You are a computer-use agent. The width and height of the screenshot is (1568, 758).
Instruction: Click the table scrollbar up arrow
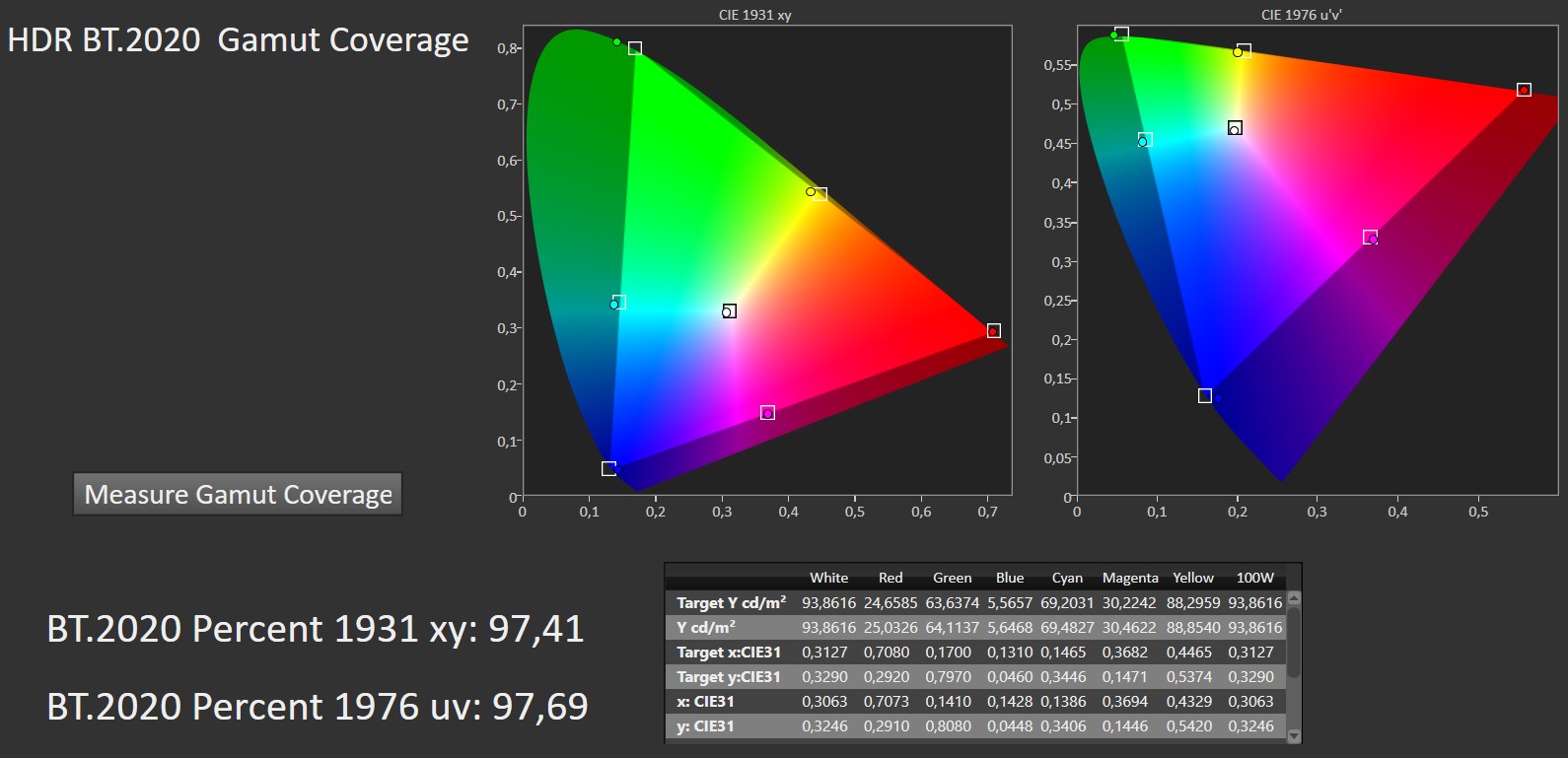click(x=1294, y=597)
